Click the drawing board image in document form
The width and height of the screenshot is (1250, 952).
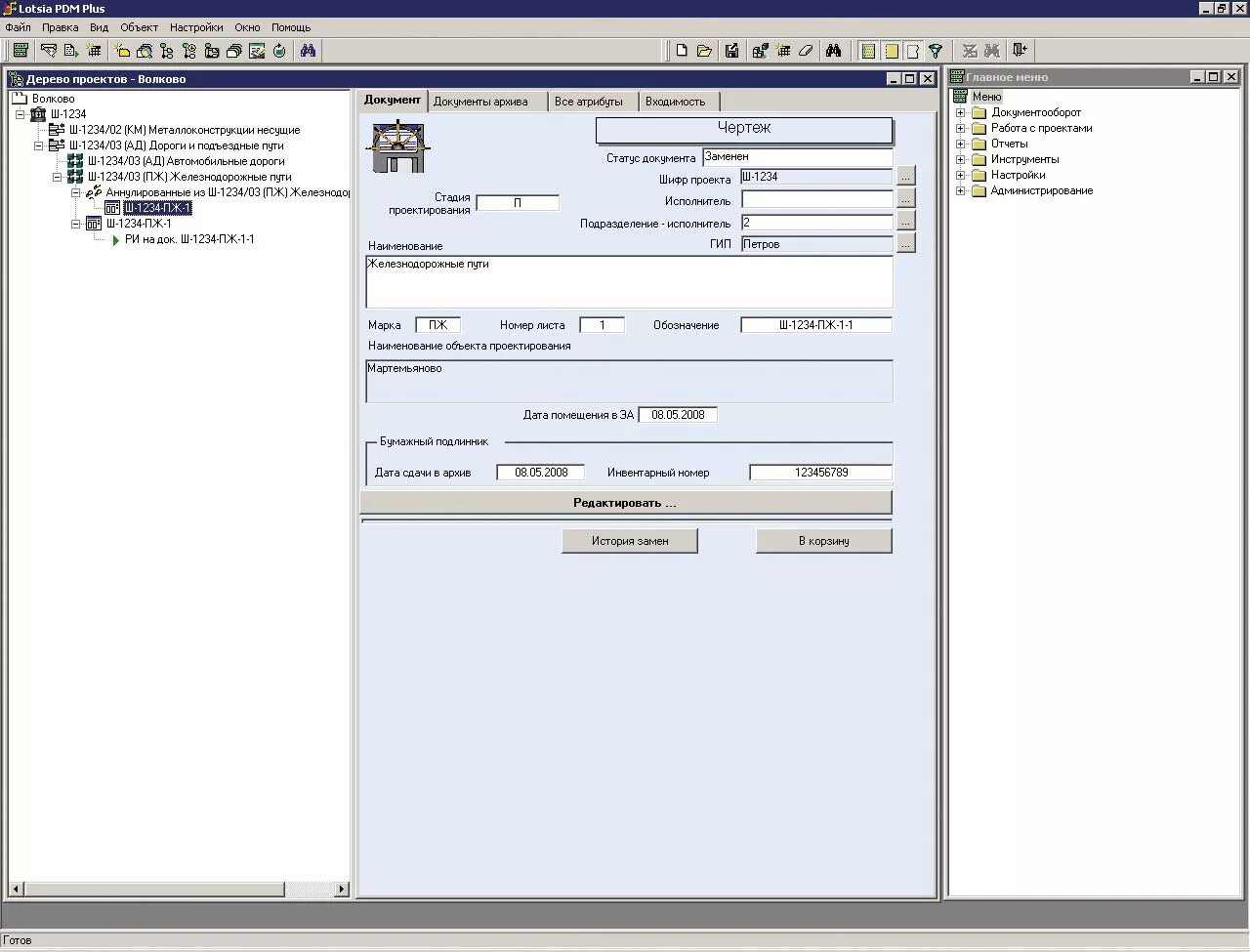coord(398,146)
